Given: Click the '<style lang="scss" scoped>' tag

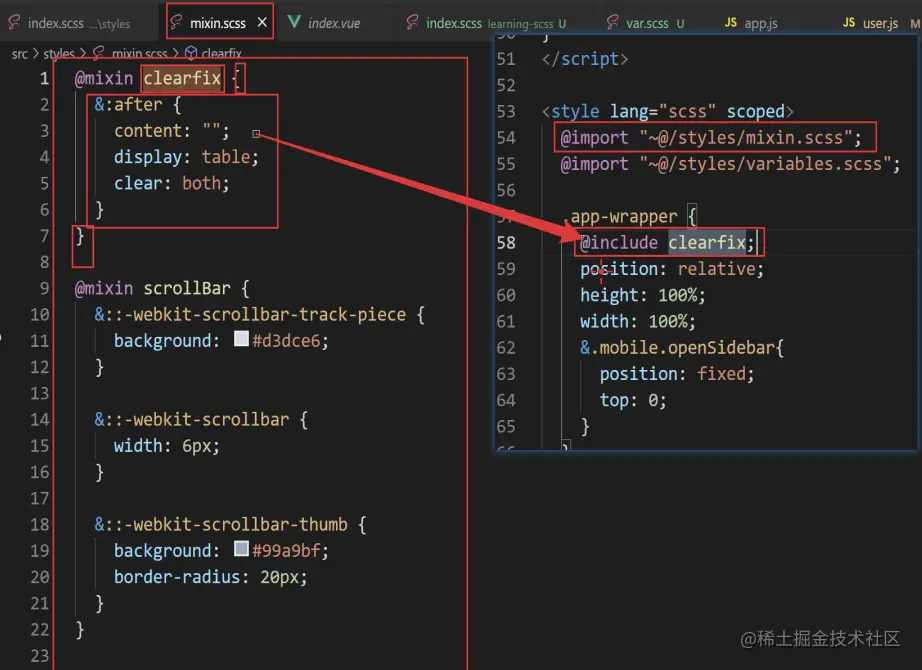Looking at the screenshot, I should (x=667, y=112).
